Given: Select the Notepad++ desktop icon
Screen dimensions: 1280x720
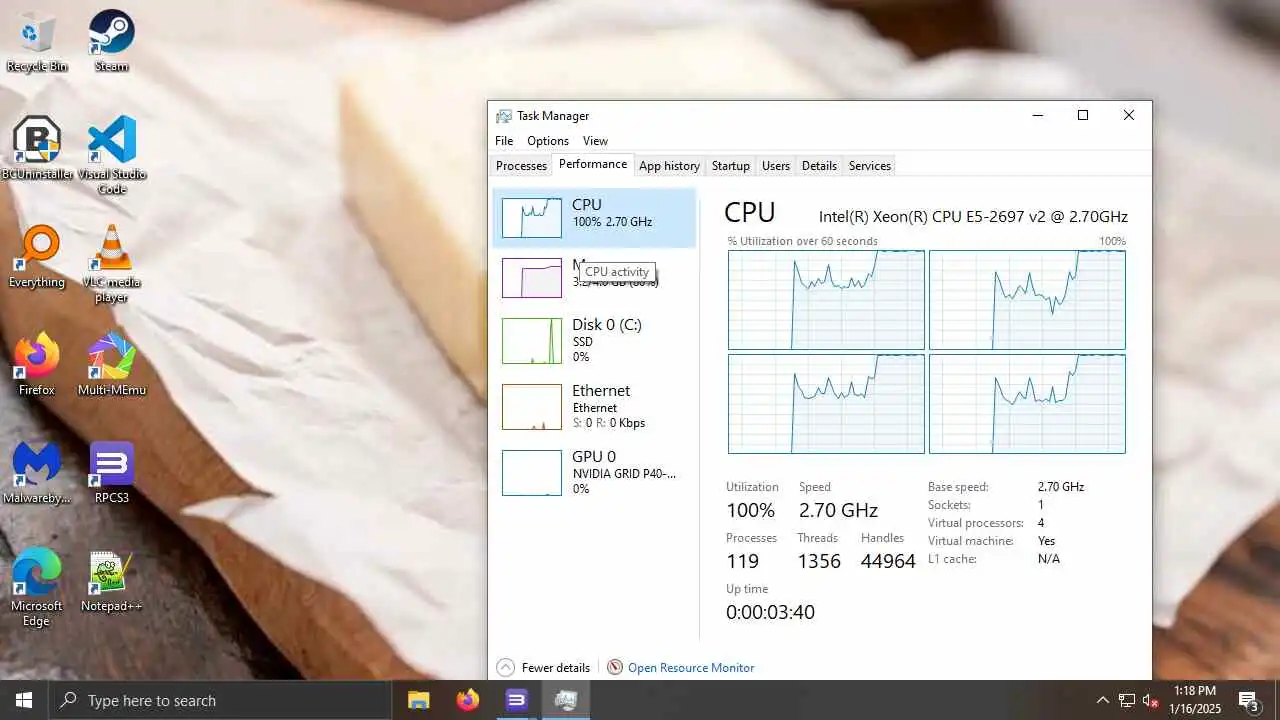Looking at the screenshot, I should tap(112, 580).
